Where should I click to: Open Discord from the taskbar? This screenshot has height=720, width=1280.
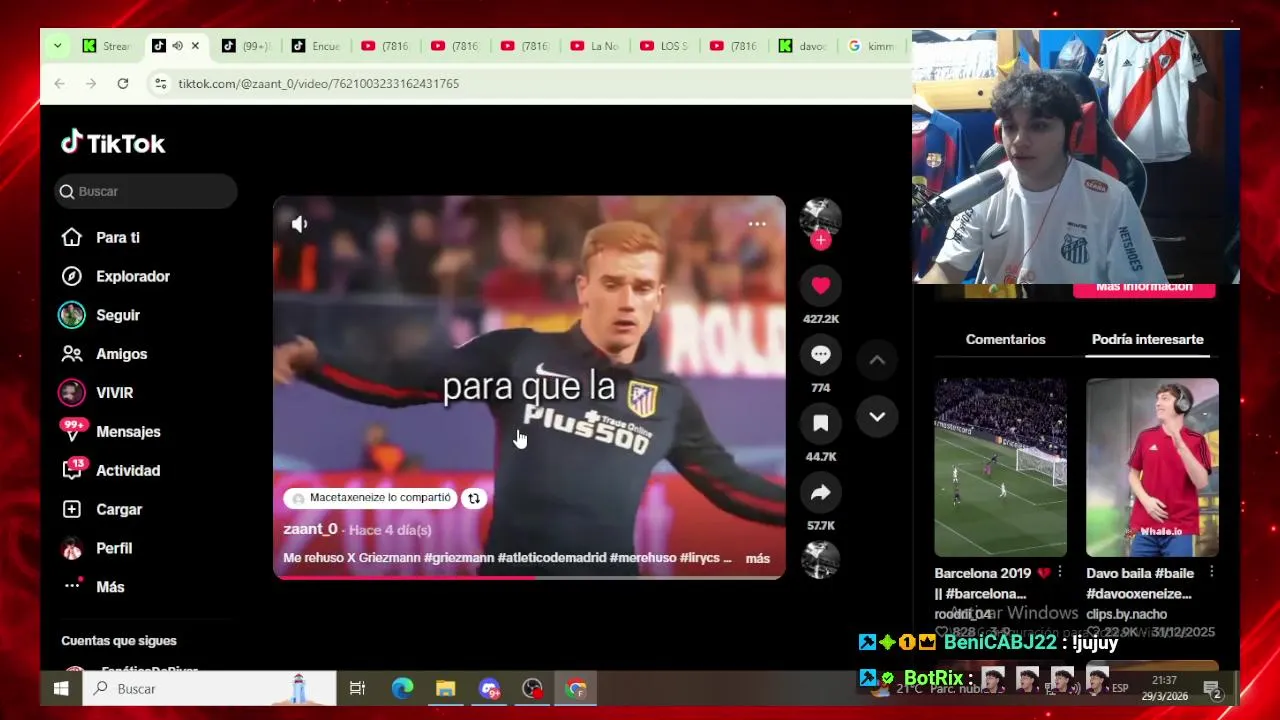click(489, 688)
